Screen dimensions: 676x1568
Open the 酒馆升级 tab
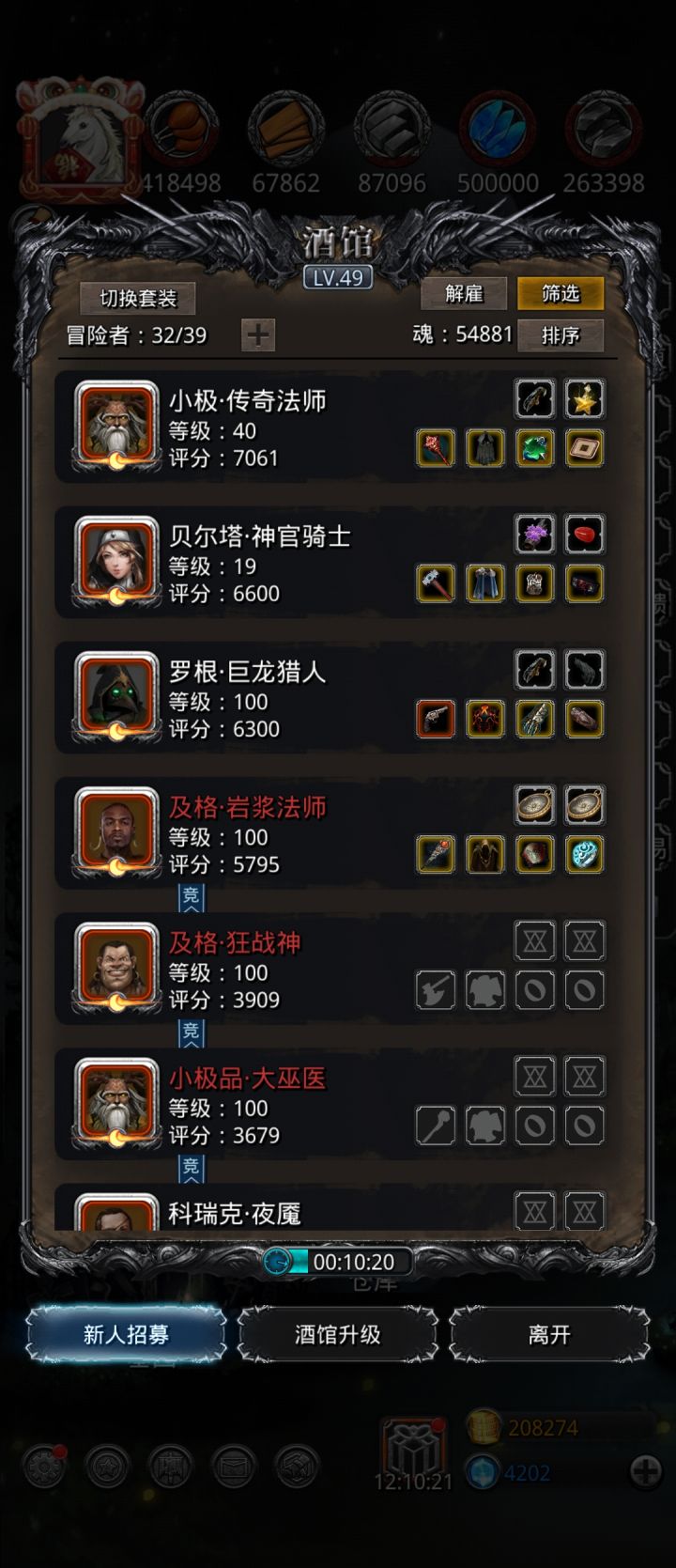pos(338,1334)
